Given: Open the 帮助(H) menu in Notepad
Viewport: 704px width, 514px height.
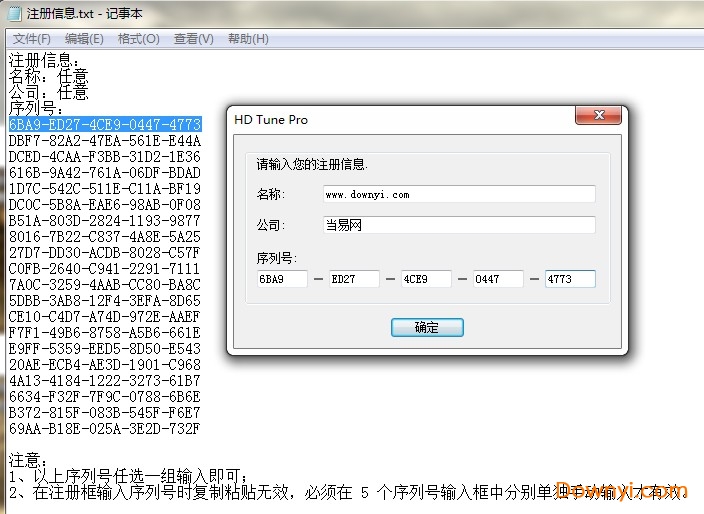Looking at the screenshot, I should [x=248, y=39].
